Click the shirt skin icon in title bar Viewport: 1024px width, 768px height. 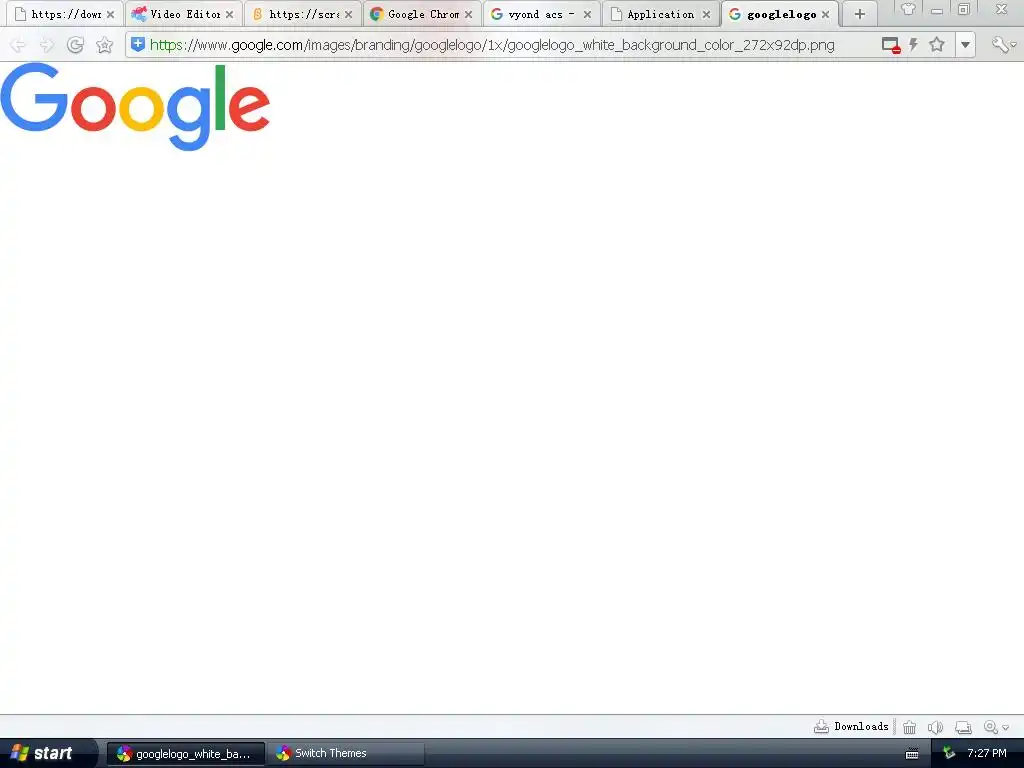(x=908, y=9)
